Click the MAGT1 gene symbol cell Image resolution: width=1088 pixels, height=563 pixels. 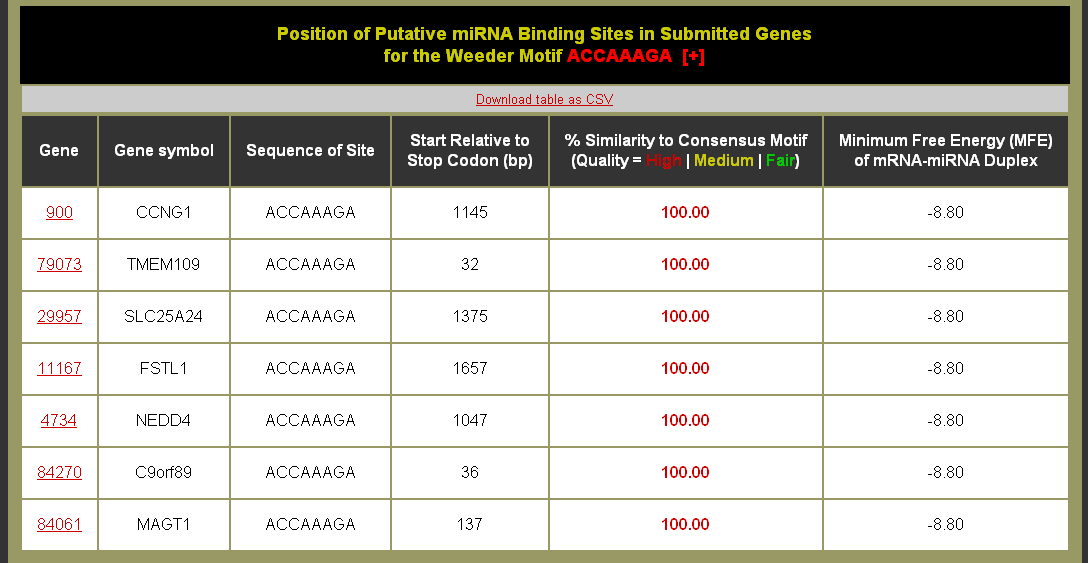pos(164,524)
